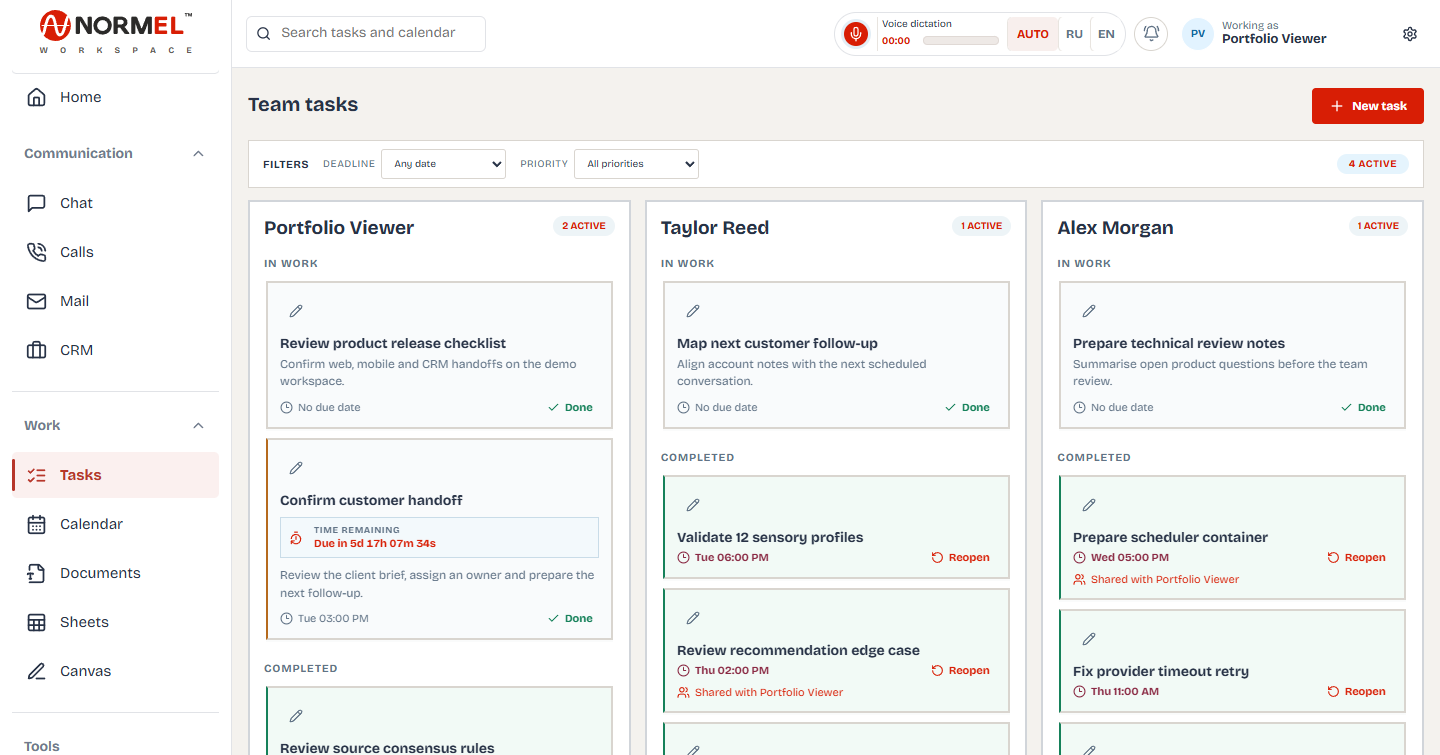This screenshot has height=755, width=1440.
Task: Open Canvas from the sidebar
Action: click(x=115, y=671)
